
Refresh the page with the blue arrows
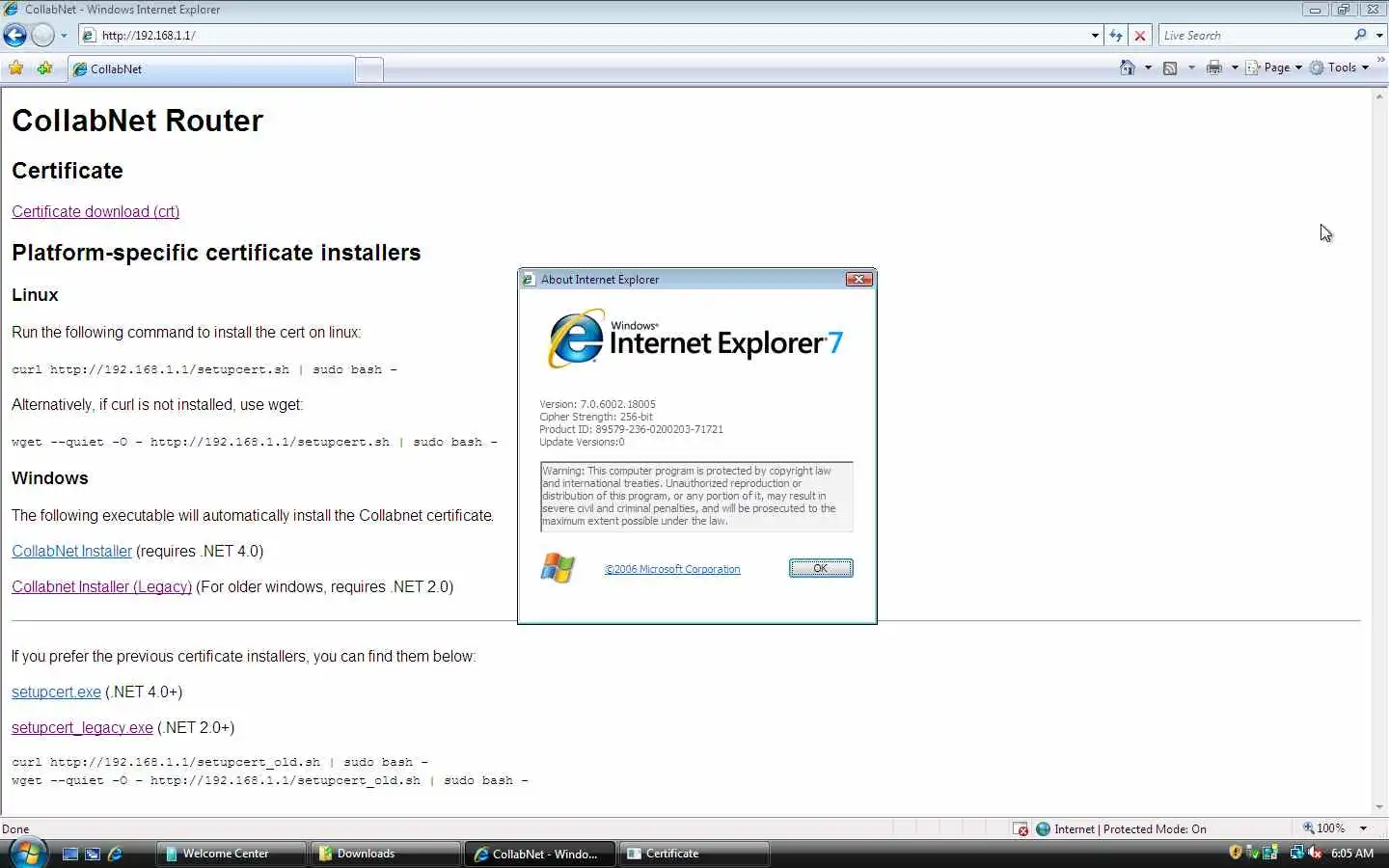1116,36
